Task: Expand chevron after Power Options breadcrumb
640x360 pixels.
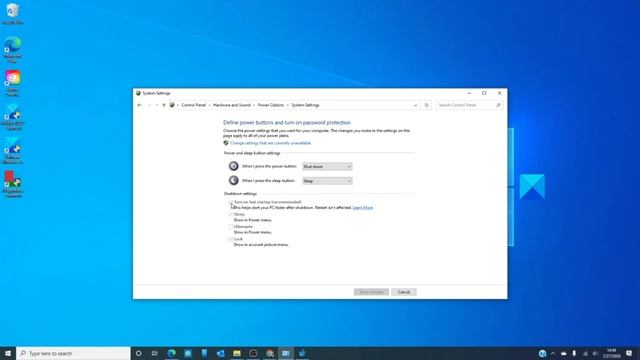Action: (x=288, y=105)
